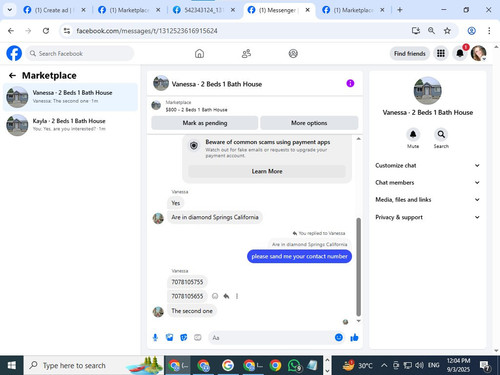
Task: Choose a sticker icon
Action: 184,338
